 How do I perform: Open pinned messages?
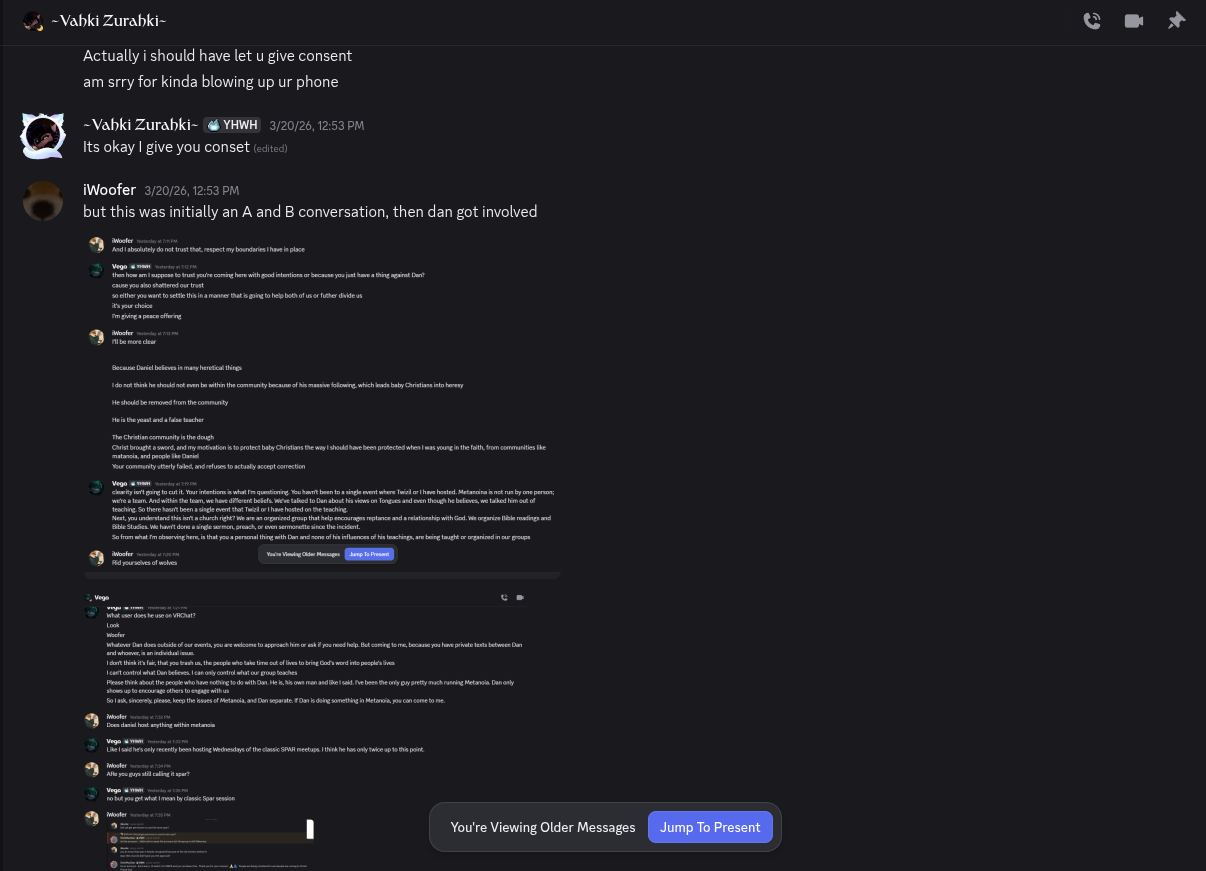pyautogui.click(x=1176, y=21)
